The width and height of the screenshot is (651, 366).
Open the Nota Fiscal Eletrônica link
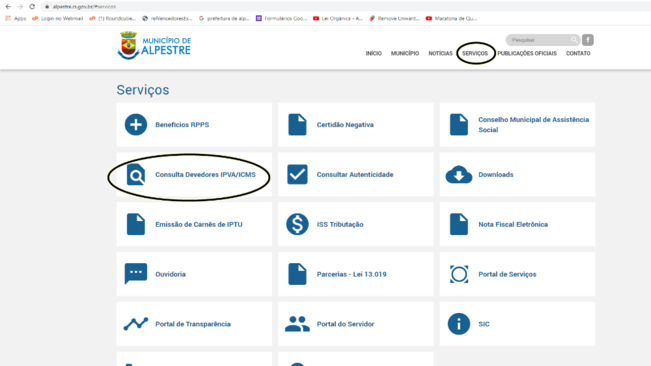[x=513, y=224]
